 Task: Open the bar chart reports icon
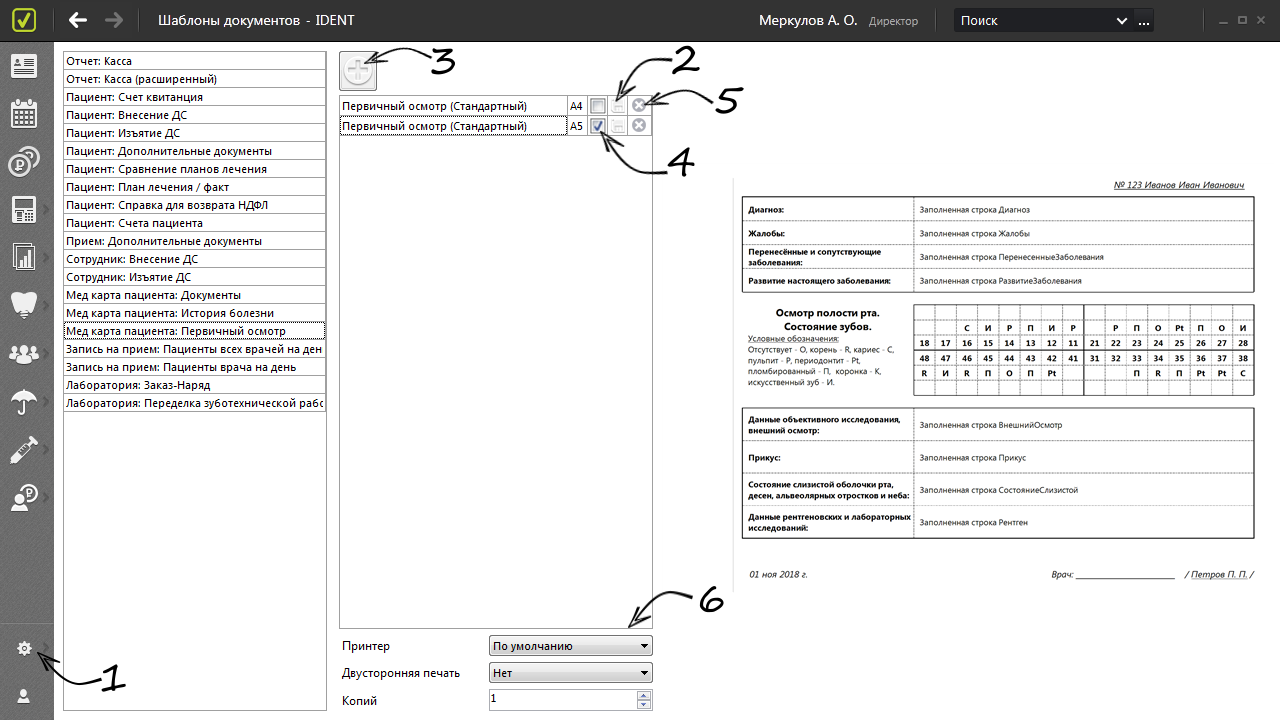(23, 257)
